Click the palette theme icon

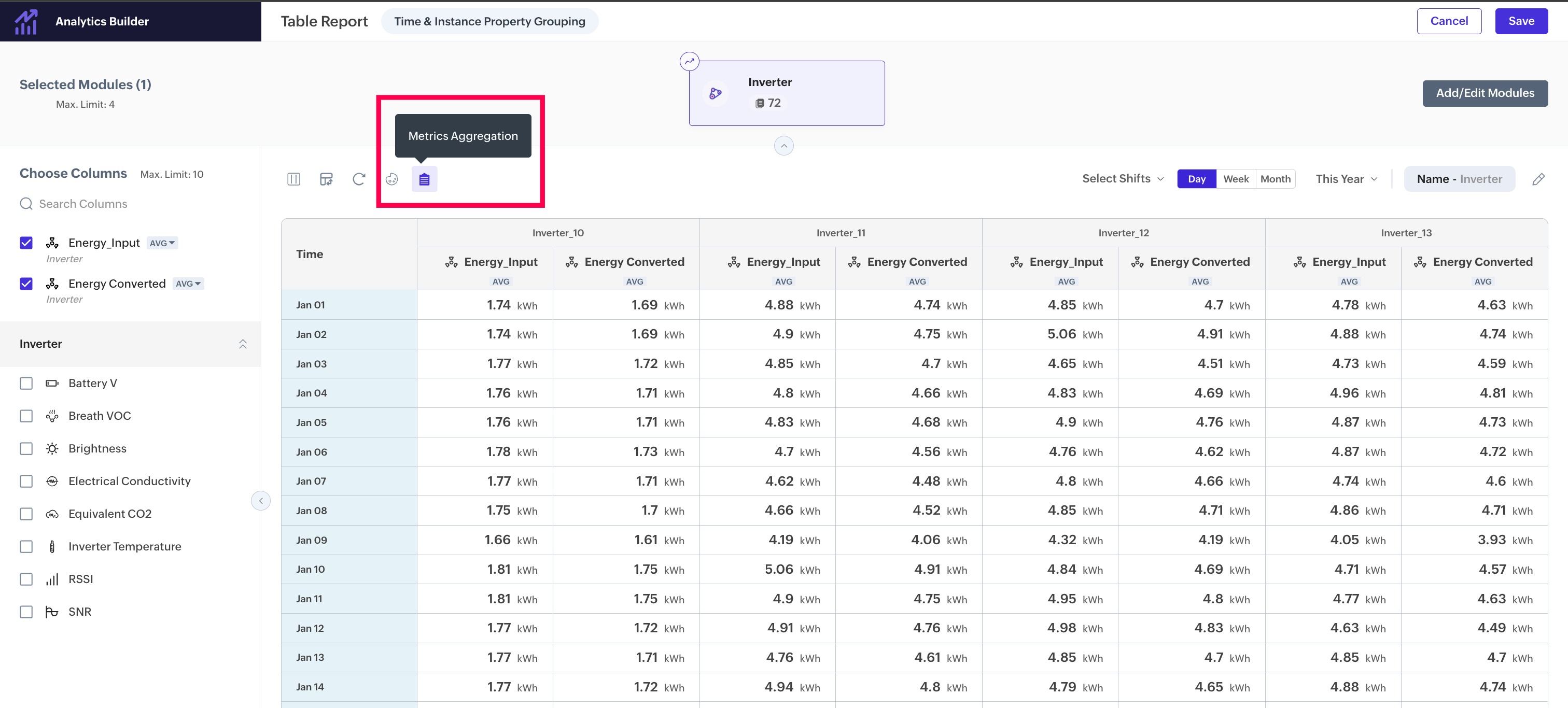[x=392, y=179]
